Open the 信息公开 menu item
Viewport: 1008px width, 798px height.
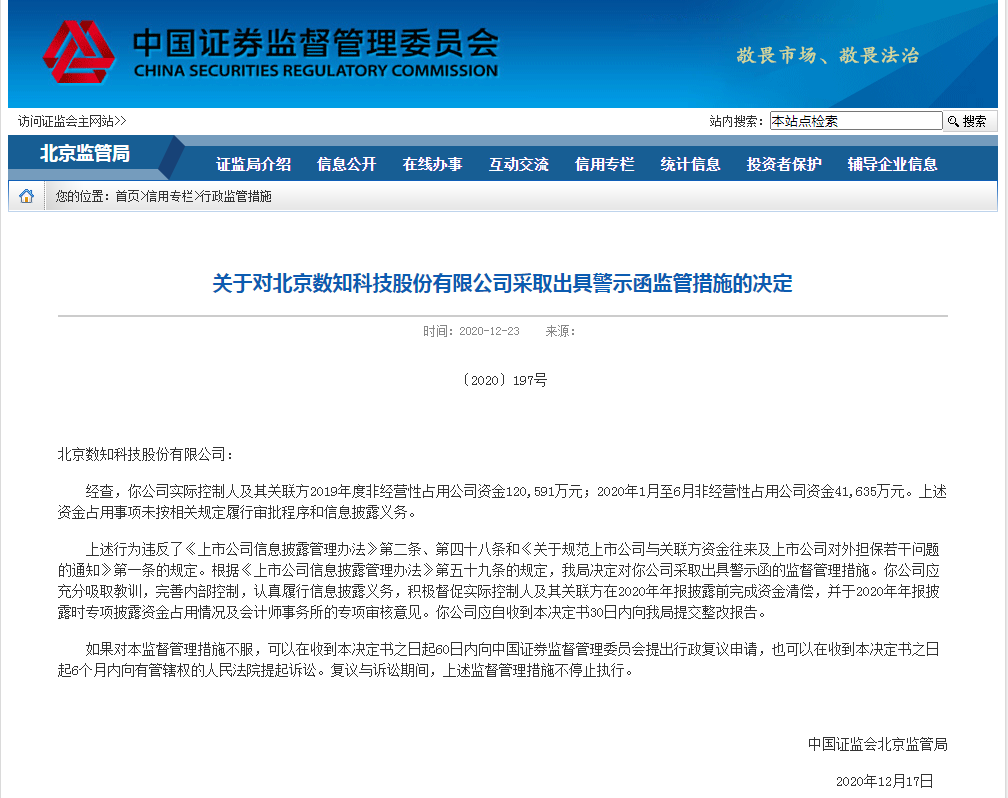[x=346, y=165]
